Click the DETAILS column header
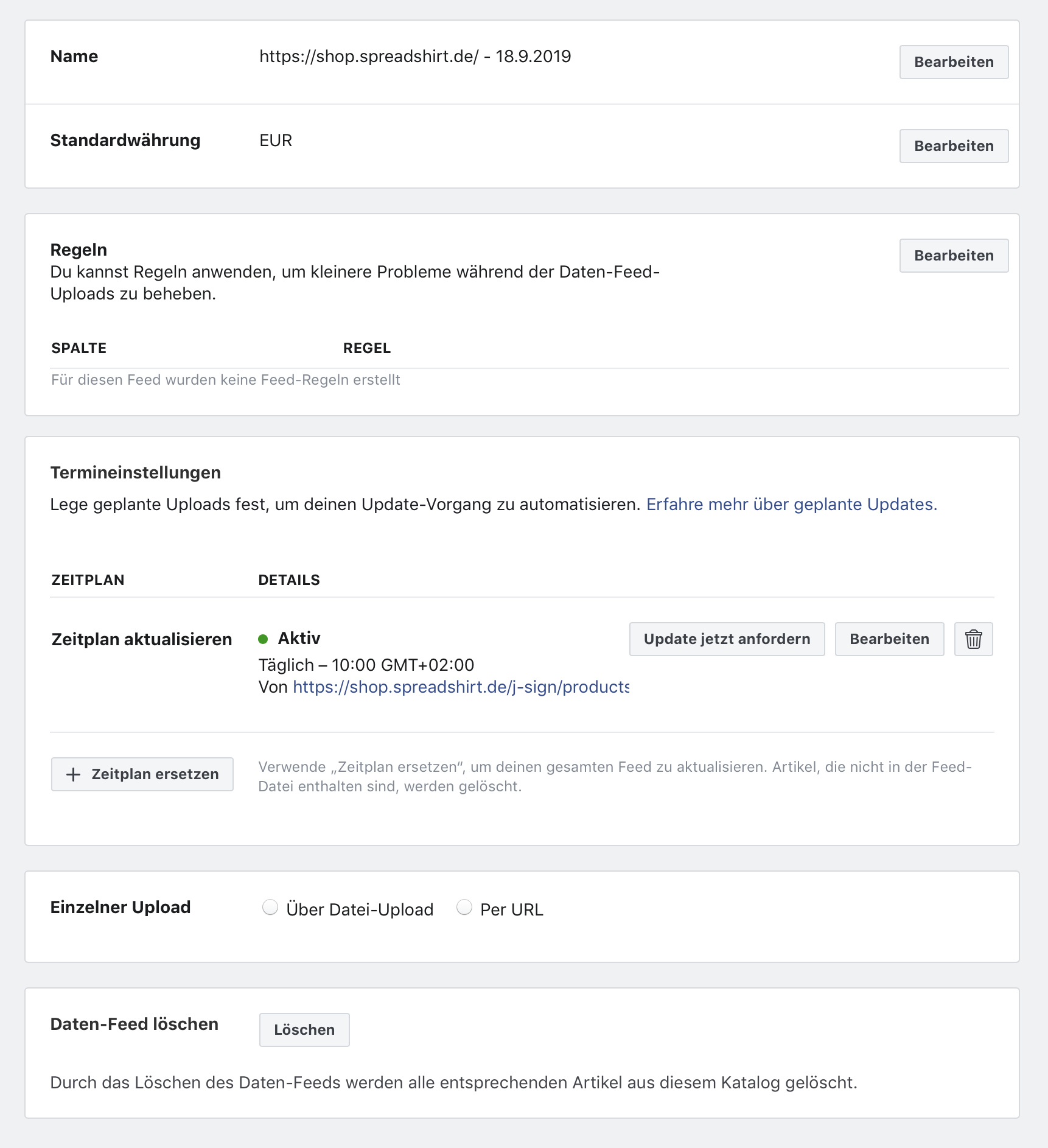The image size is (1048, 1148). [x=289, y=580]
